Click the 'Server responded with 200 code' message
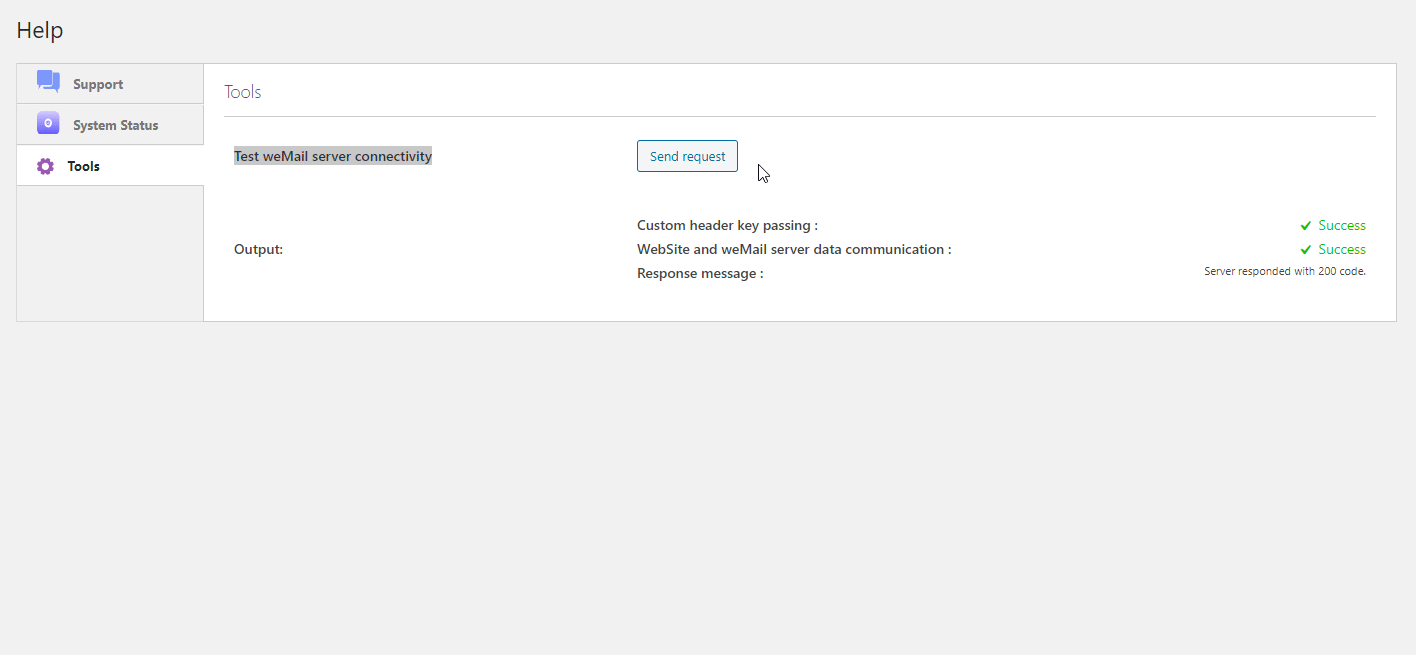This screenshot has height=655, width=1416. pos(1284,272)
